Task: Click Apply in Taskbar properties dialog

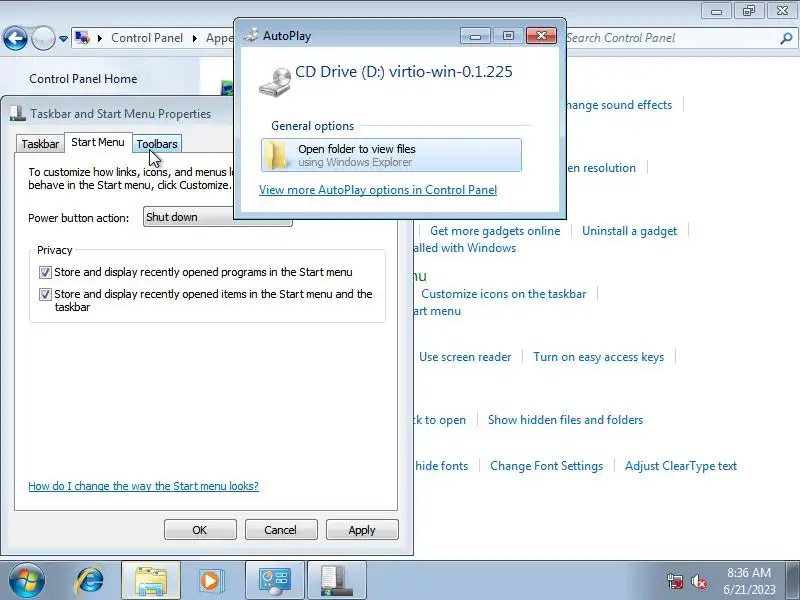Action: point(362,530)
